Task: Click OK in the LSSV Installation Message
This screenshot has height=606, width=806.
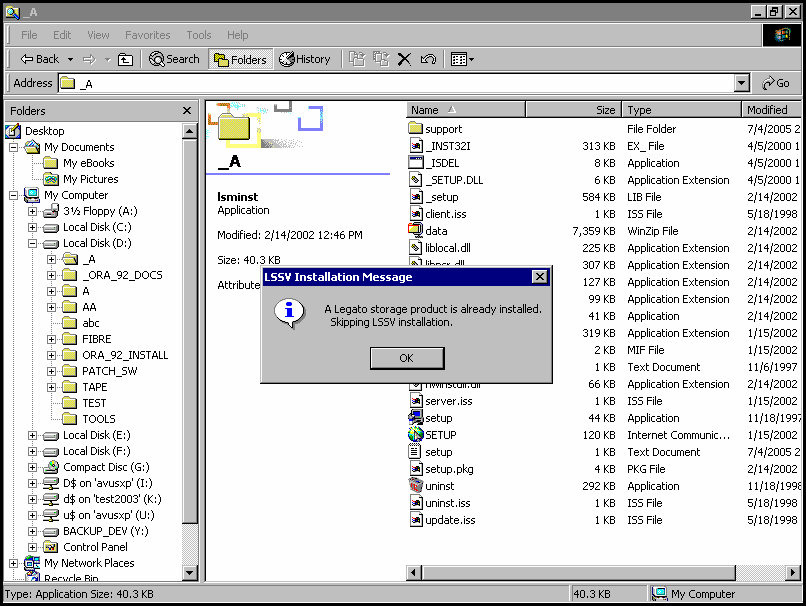Action: click(x=407, y=358)
